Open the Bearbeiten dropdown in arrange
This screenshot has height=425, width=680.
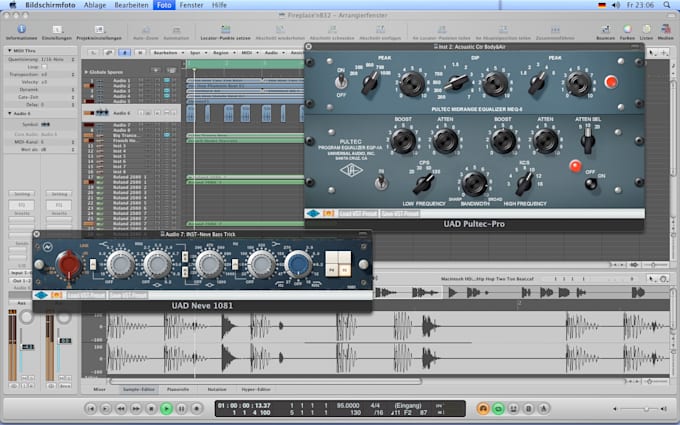coord(167,52)
